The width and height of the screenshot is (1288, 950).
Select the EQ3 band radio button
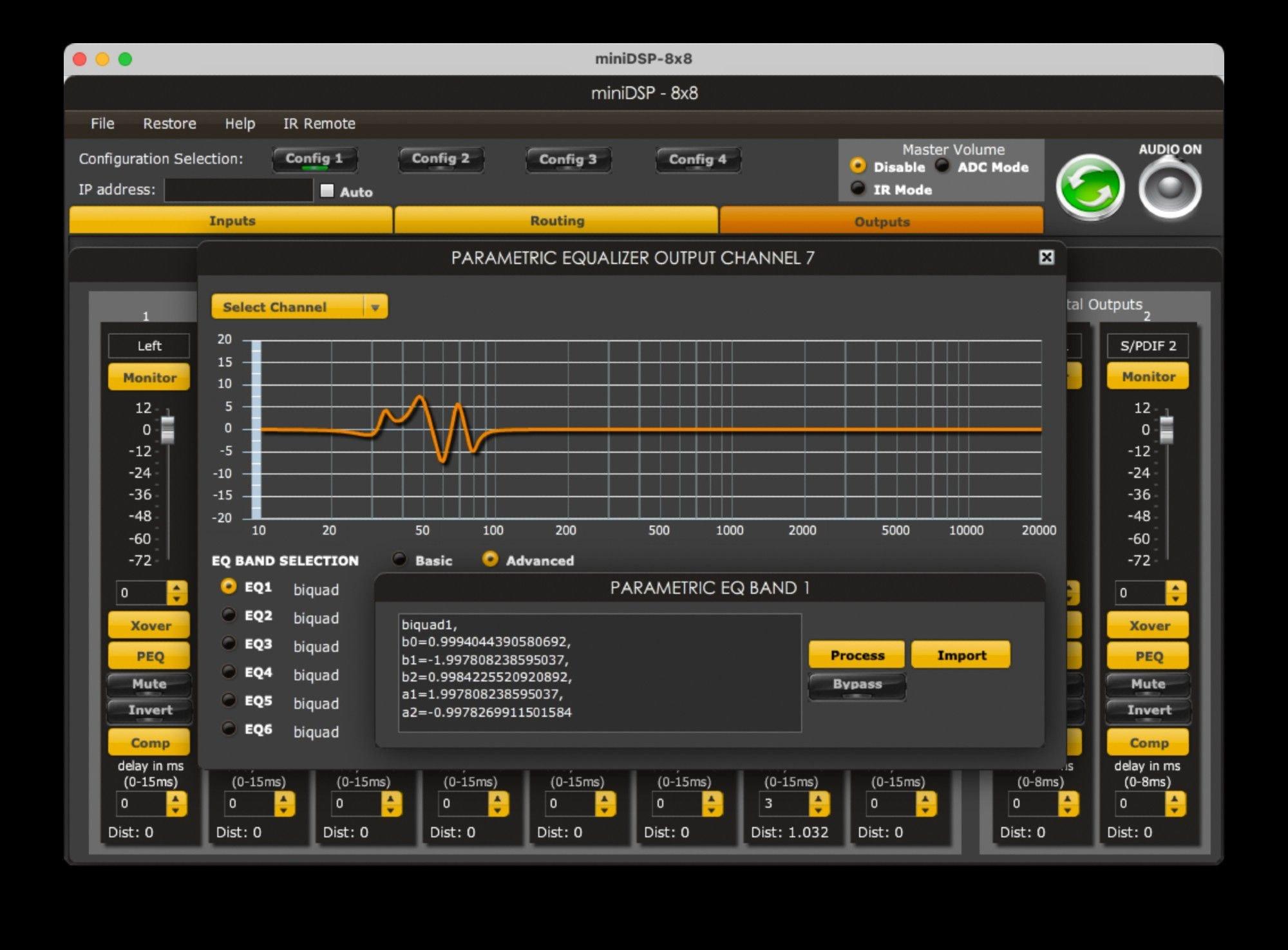229,643
